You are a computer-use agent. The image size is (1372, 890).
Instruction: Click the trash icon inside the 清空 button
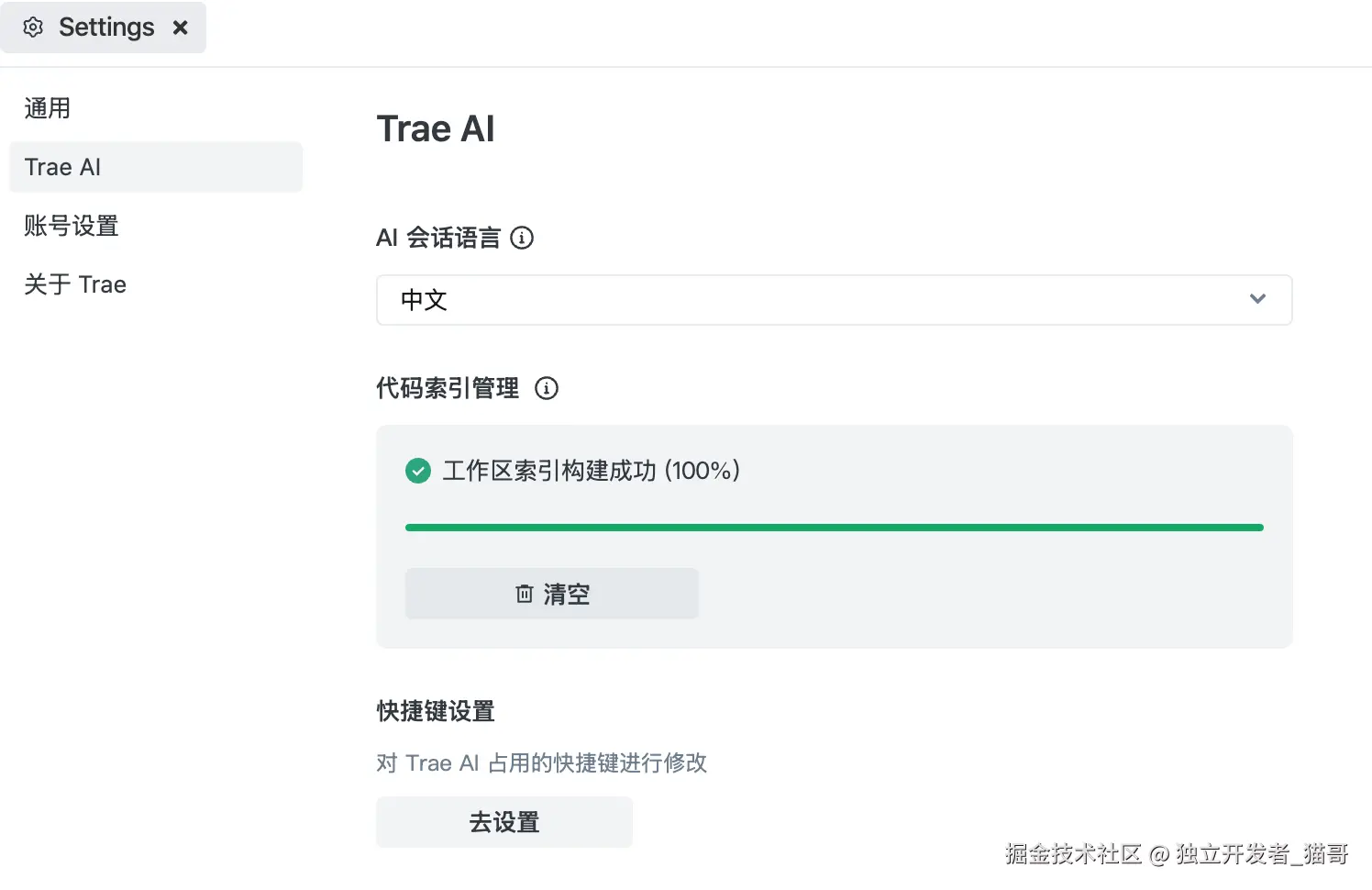click(524, 594)
